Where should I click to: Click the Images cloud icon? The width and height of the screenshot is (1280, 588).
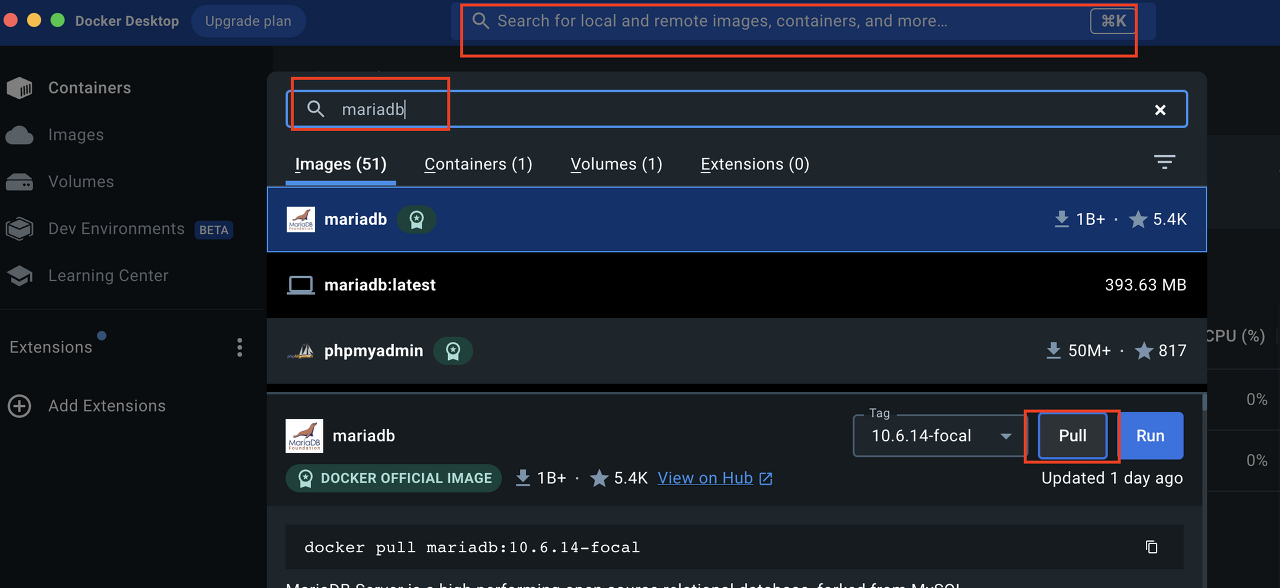pos(19,135)
